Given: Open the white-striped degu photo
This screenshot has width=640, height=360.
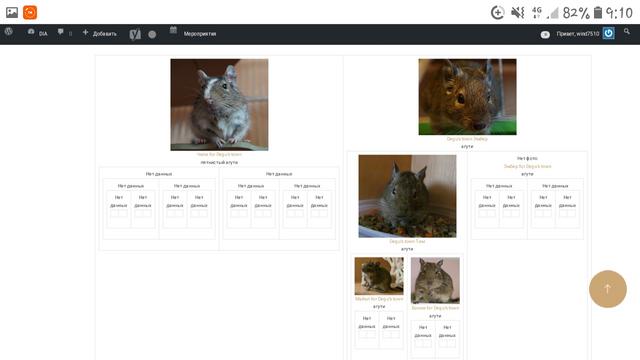Looking at the screenshot, I should (x=219, y=105).
